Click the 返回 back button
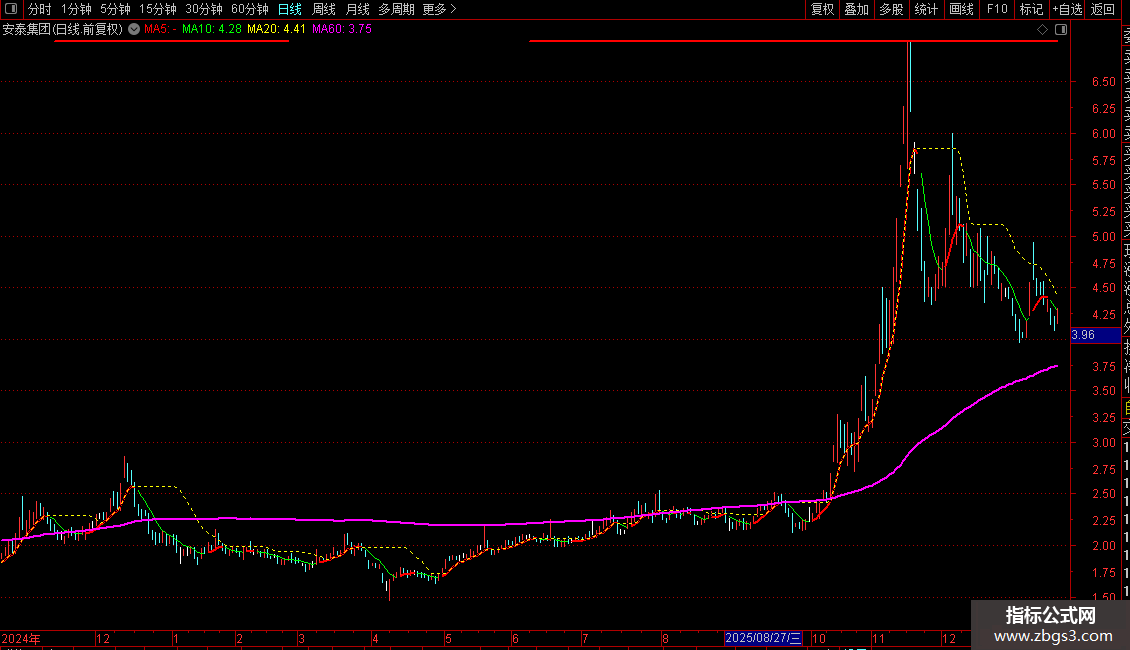The width and height of the screenshot is (1130, 650). [x=1103, y=9]
